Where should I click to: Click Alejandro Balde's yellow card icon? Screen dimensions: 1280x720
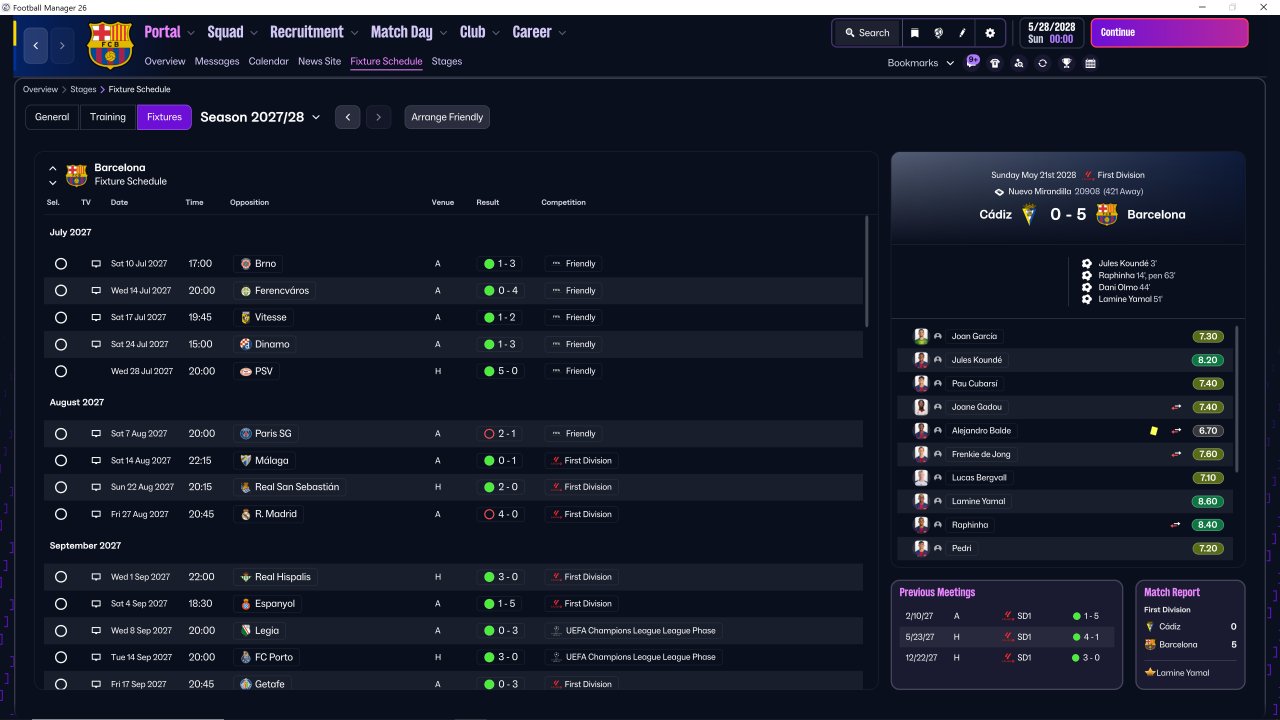[x=1154, y=431]
